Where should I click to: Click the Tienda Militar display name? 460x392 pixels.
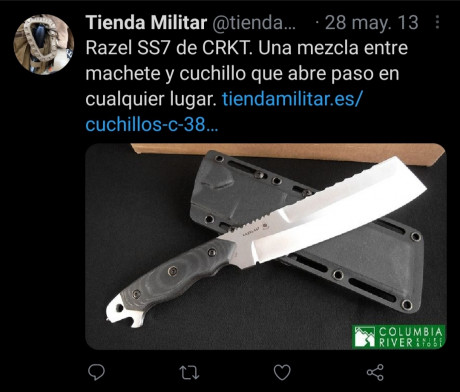pyautogui.click(x=146, y=23)
